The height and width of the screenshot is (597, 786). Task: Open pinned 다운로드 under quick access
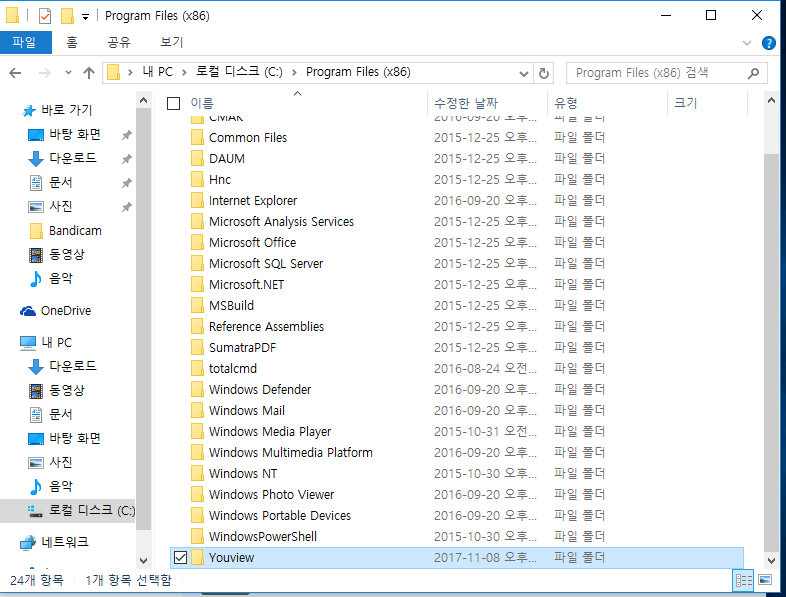[73, 158]
